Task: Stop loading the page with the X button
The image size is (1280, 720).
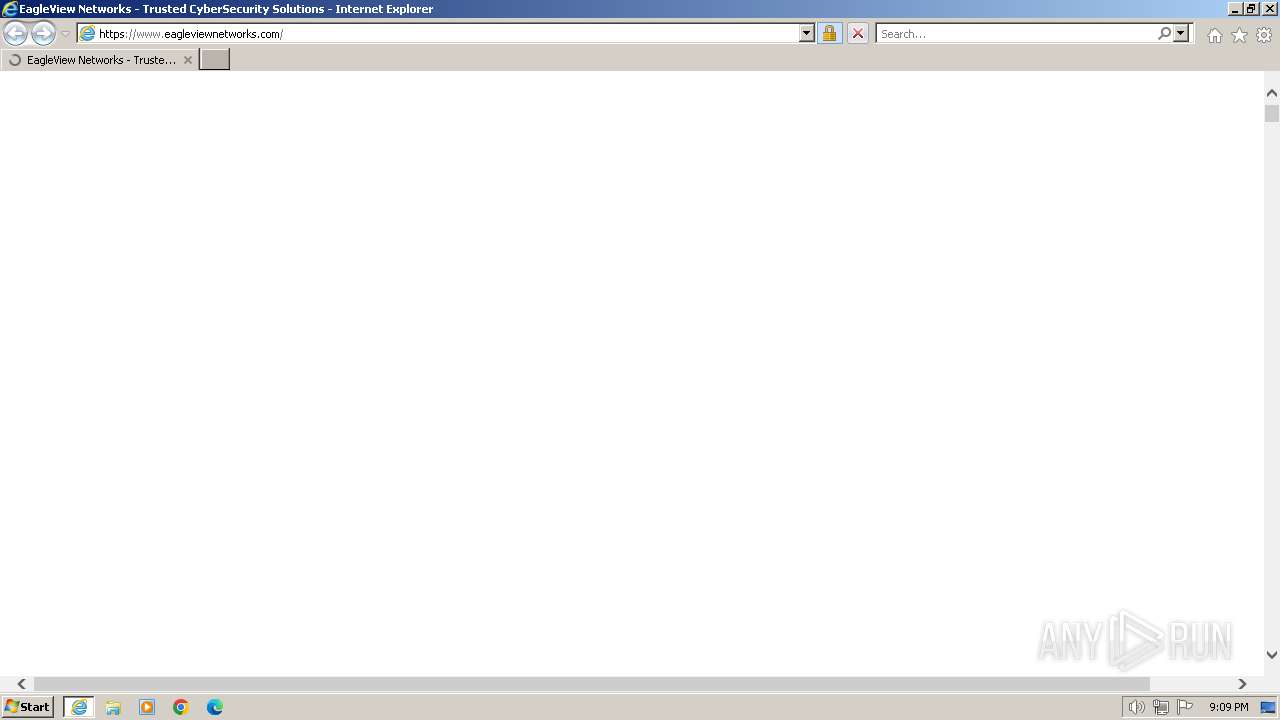Action: [857, 33]
